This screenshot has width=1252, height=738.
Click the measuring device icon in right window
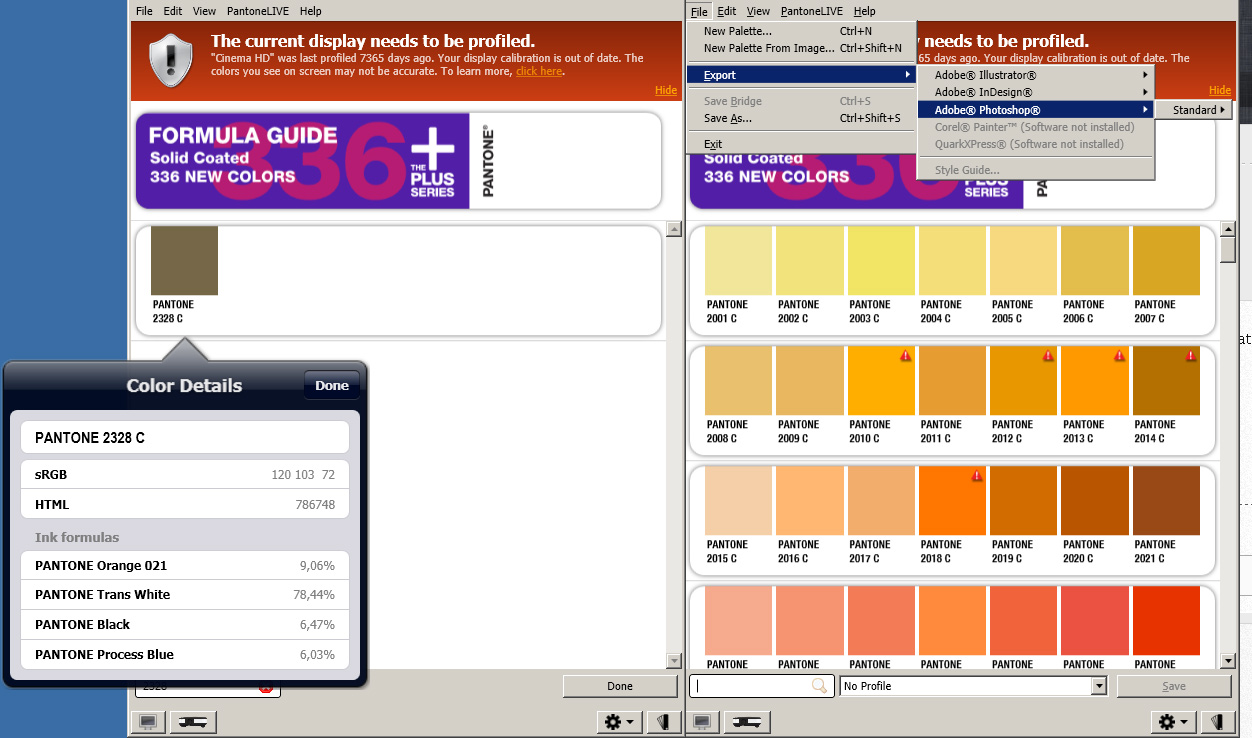[749, 721]
